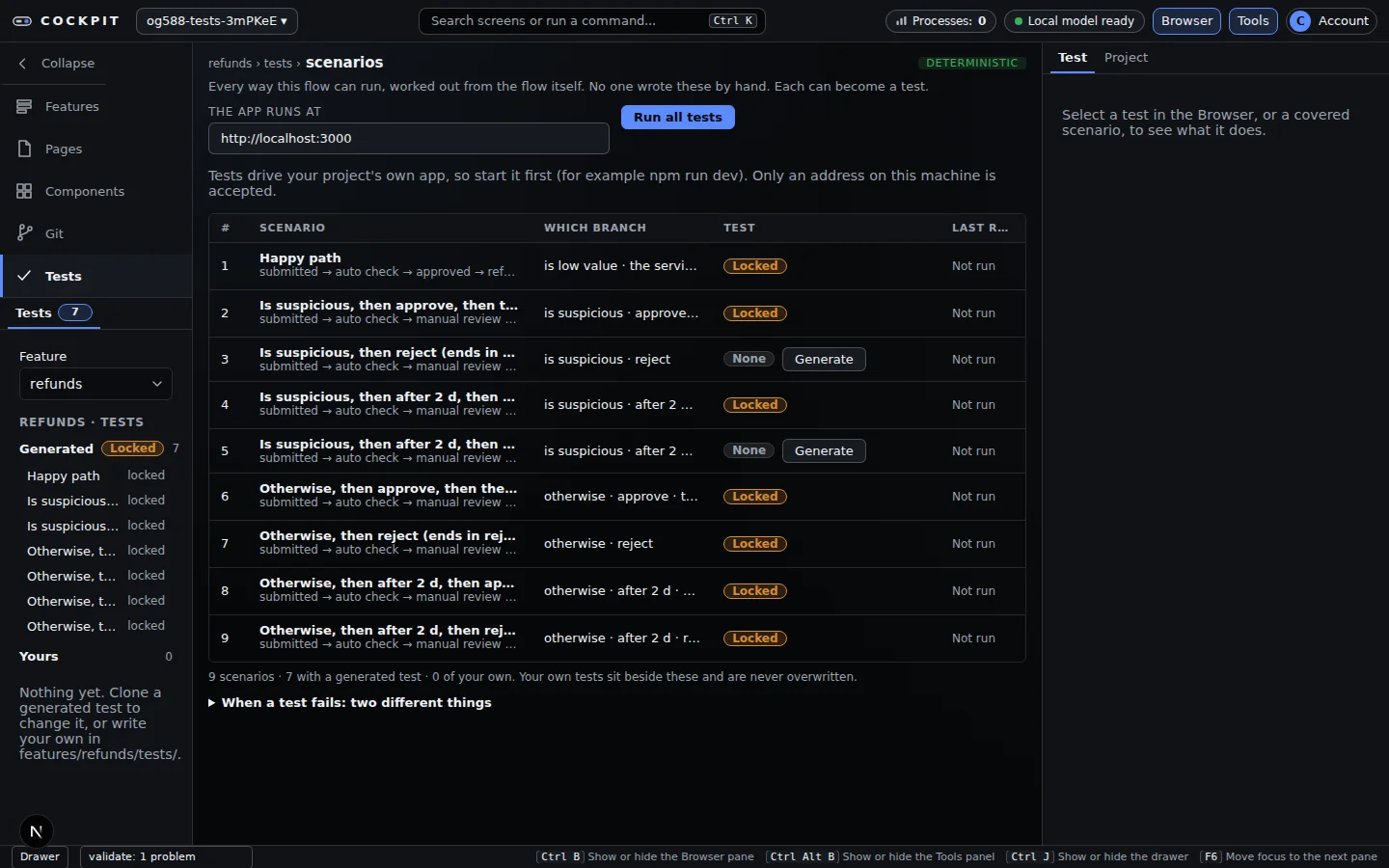Image resolution: width=1389 pixels, height=868 pixels.
Task: Toggle the Drawer button in status bar
Action: [40, 856]
